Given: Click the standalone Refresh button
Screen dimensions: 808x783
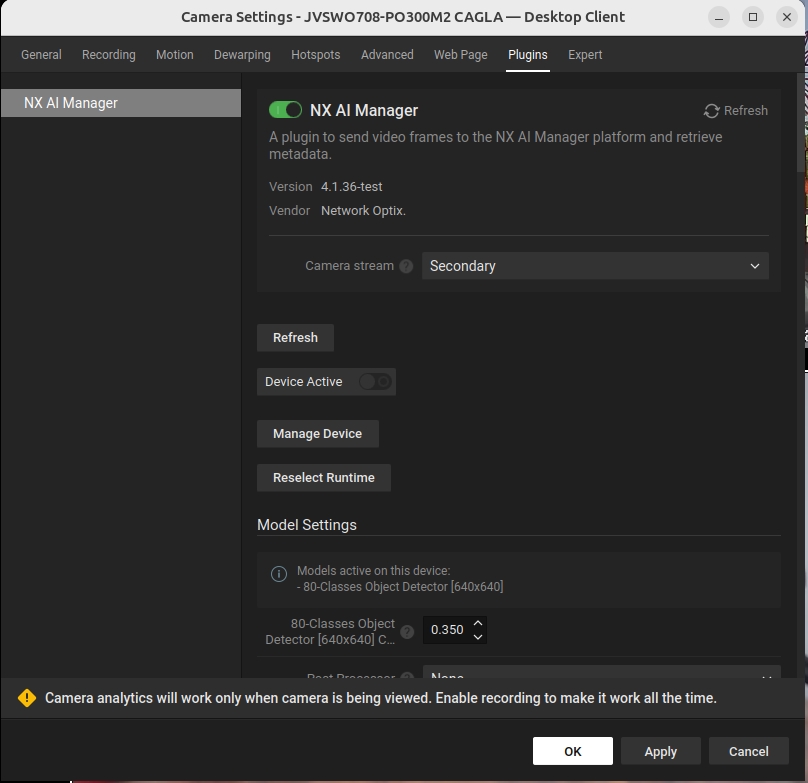Looking at the screenshot, I should pos(295,338).
